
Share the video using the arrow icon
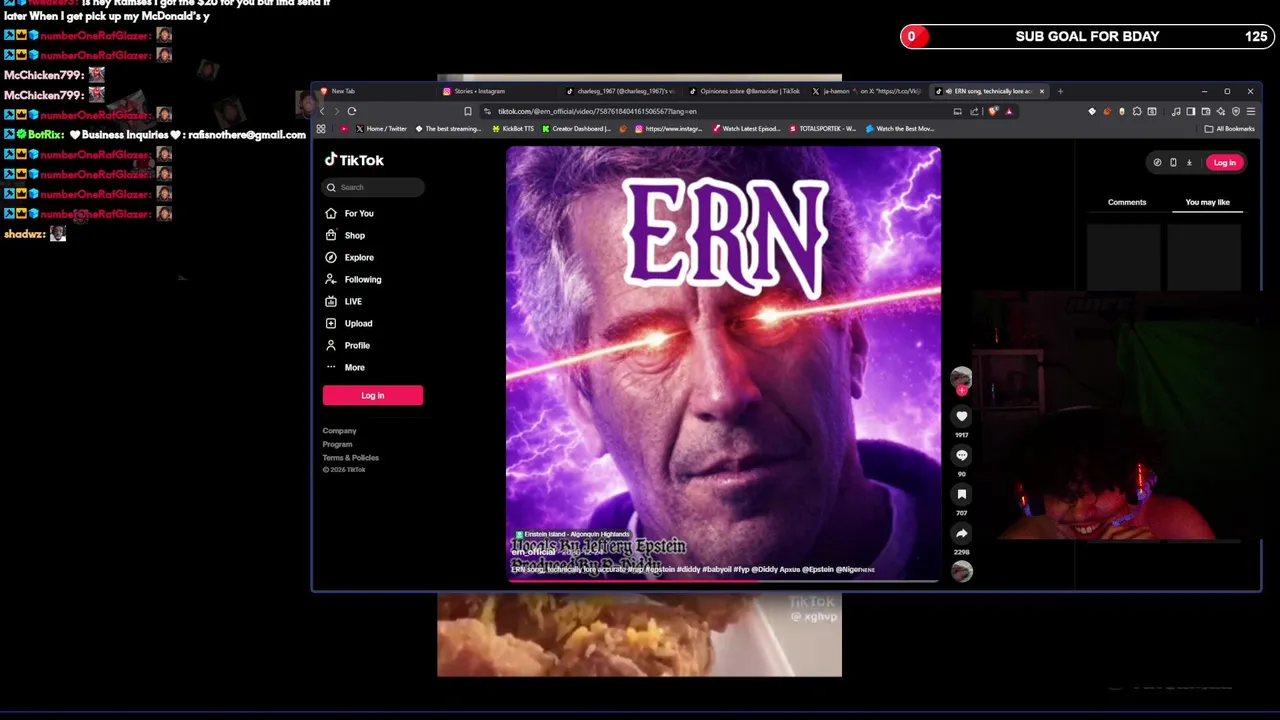tap(961, 533)
